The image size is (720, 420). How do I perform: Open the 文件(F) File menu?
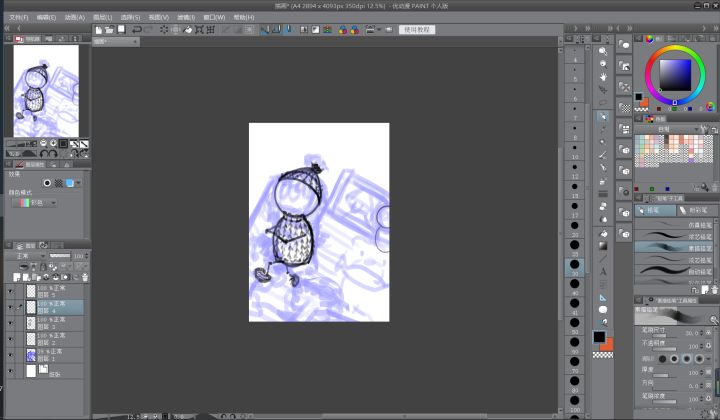[18, 17]
